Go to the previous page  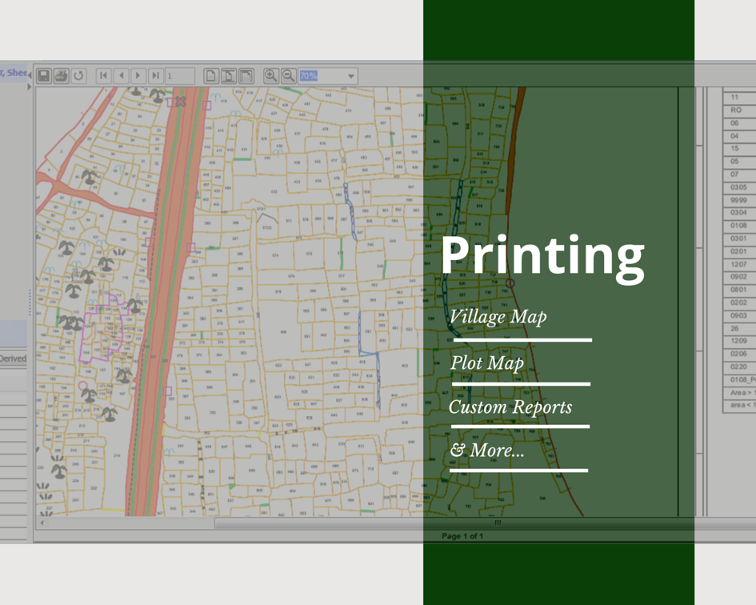(121, 76)
